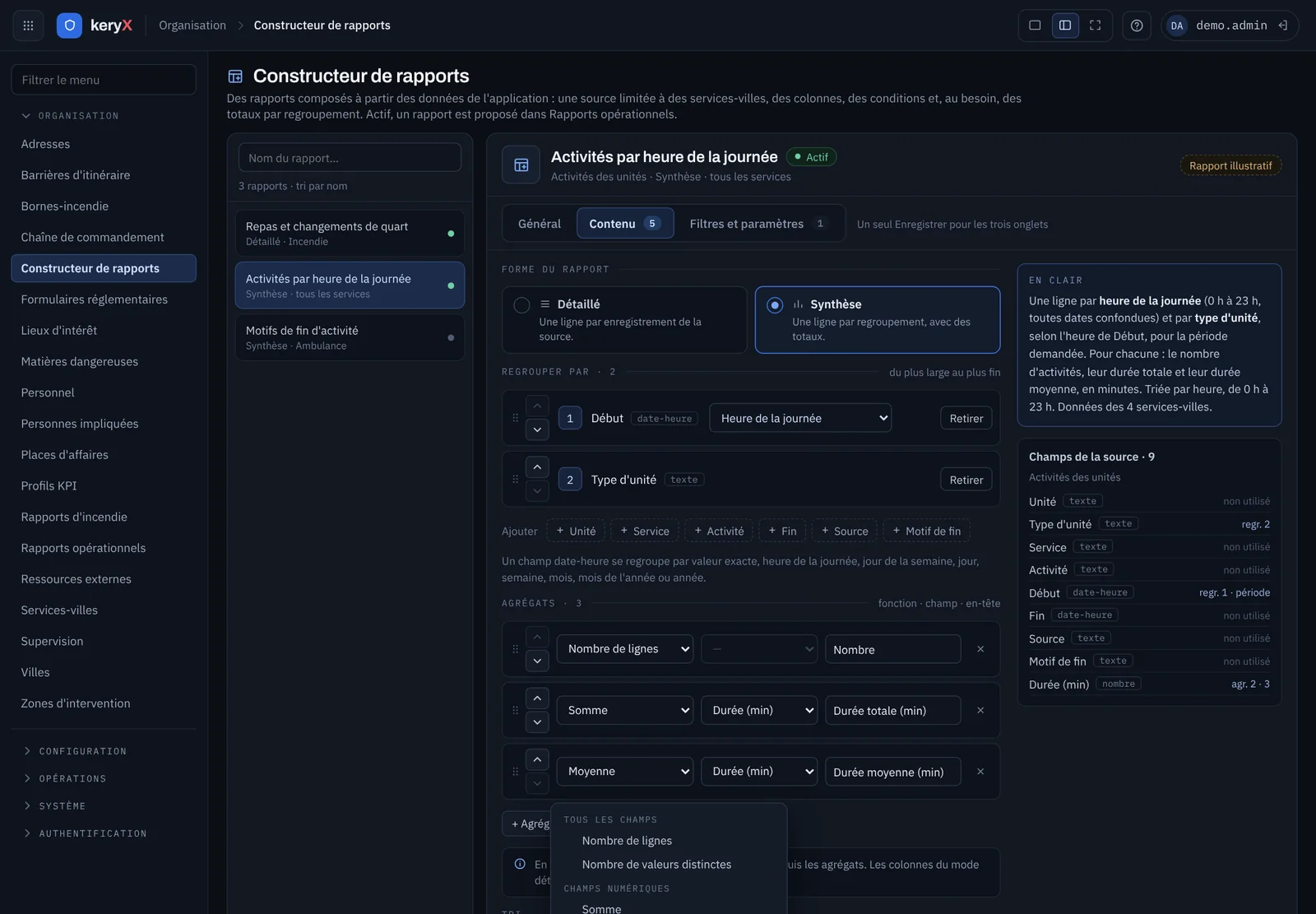1316x914 pixels.
Task: Open report Repas et changements de quart
Action: pyautogui.click(x=350, y=233)
